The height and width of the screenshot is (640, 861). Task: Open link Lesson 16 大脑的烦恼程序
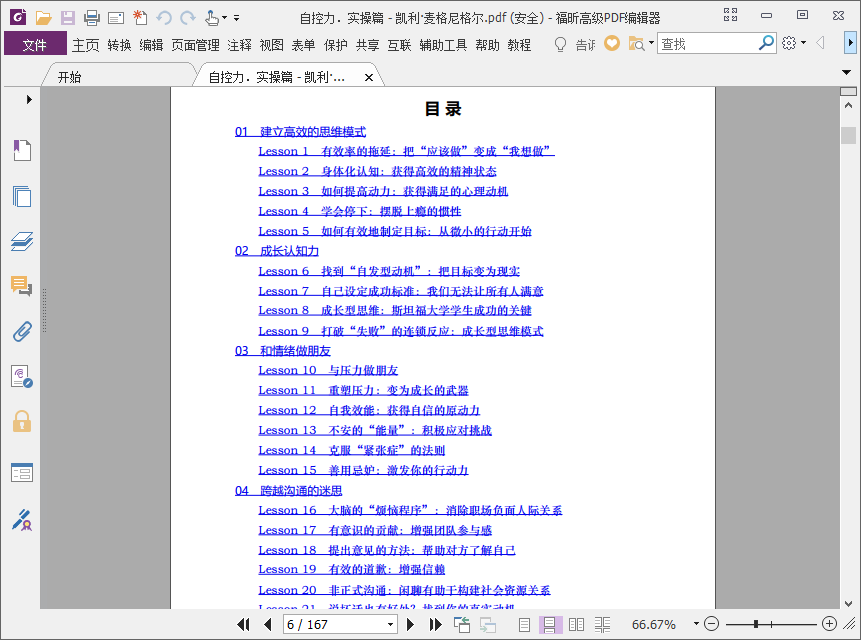click(x=410, y=510)
